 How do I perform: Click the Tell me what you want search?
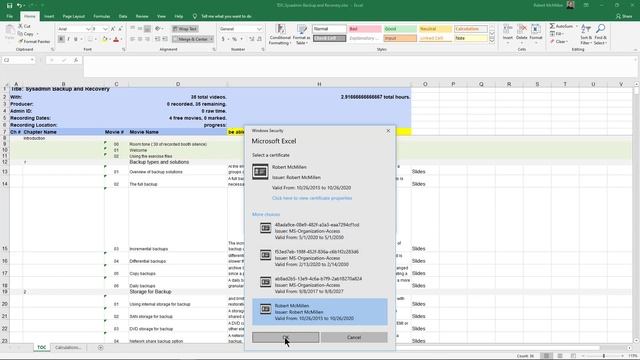(226, 16)
